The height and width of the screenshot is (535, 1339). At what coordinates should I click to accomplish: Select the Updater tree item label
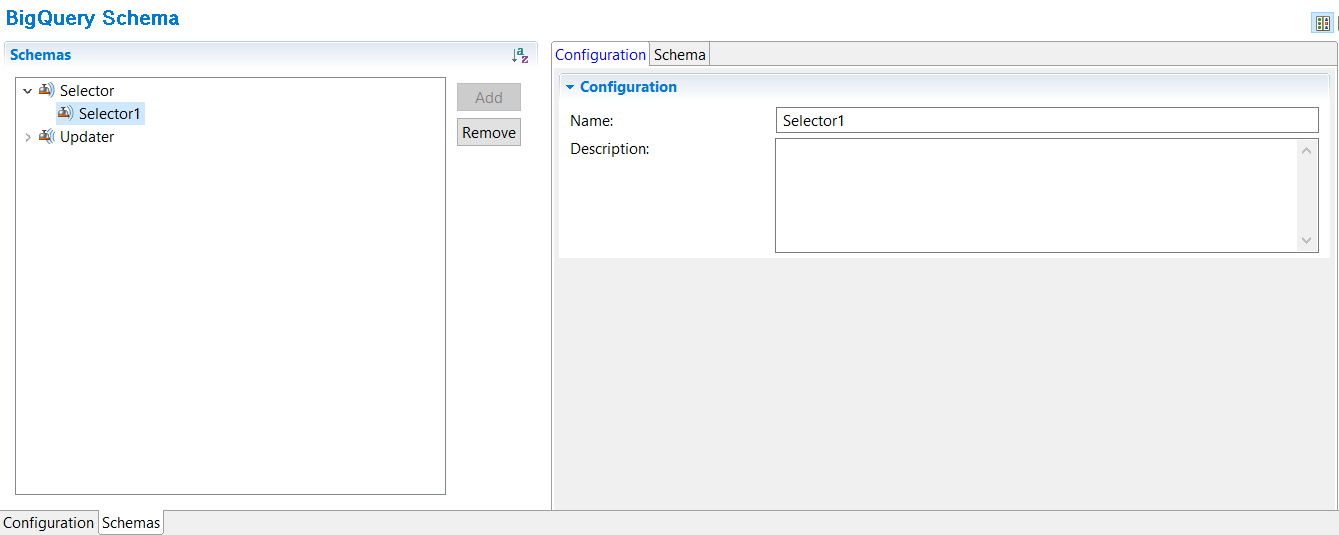[87, 137]
